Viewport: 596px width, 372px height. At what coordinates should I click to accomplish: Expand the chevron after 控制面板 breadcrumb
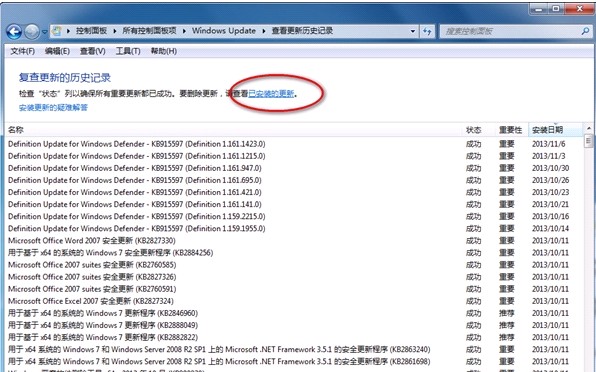(x=114, y=31)
